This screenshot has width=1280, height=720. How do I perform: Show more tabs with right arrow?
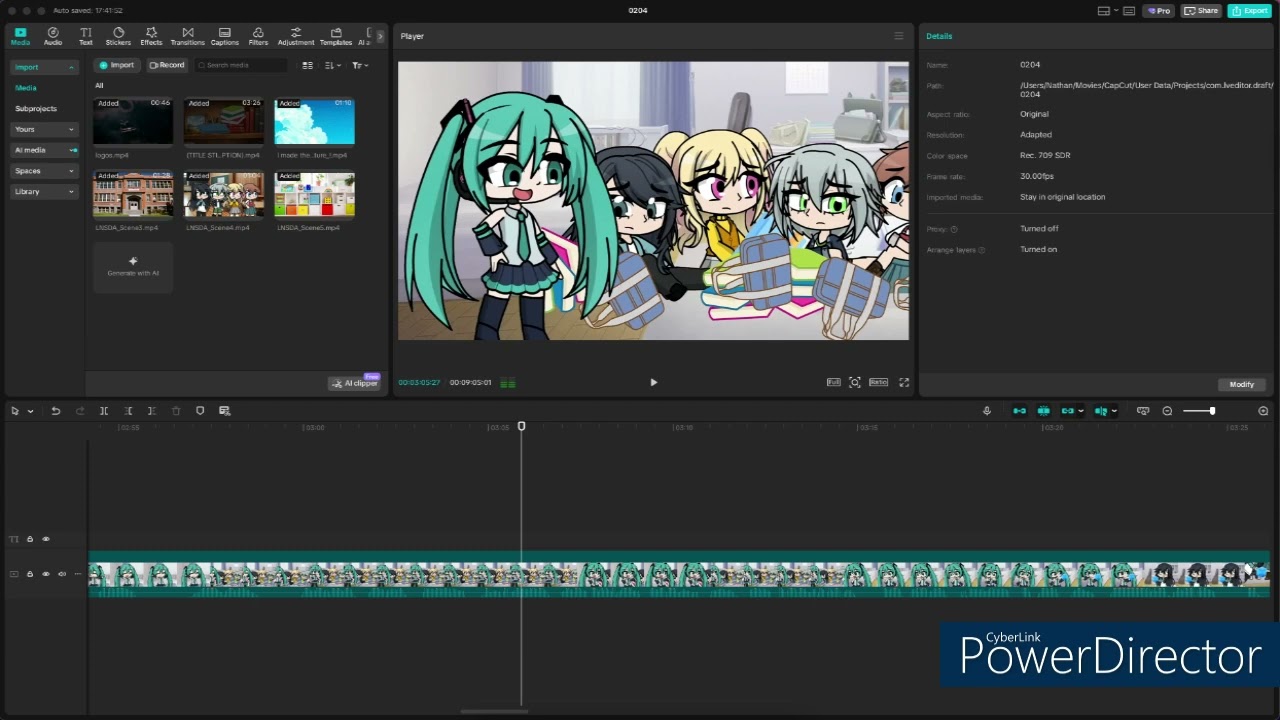(380, 37)
